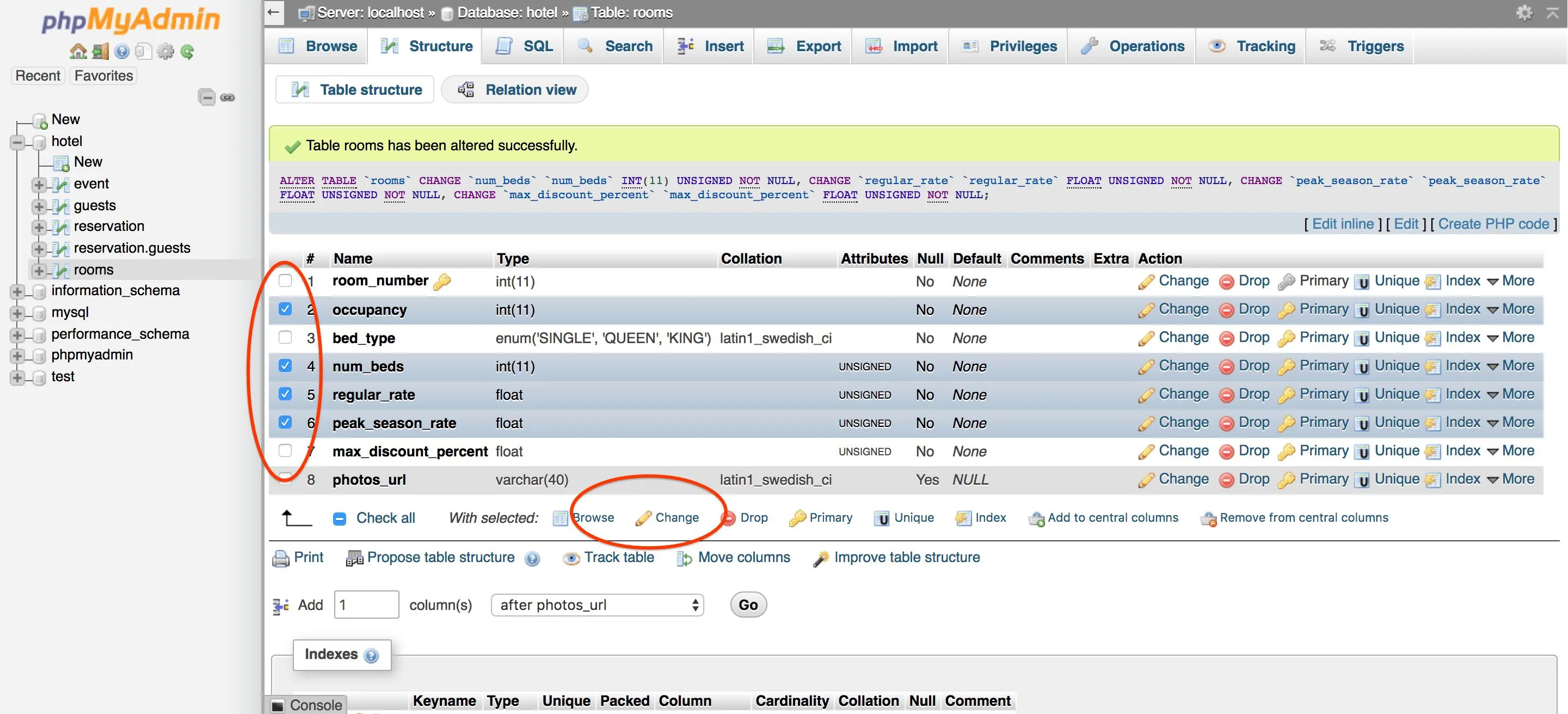
Task: Click the reload navigation panel icon
Action: click(x=187, y=52)
